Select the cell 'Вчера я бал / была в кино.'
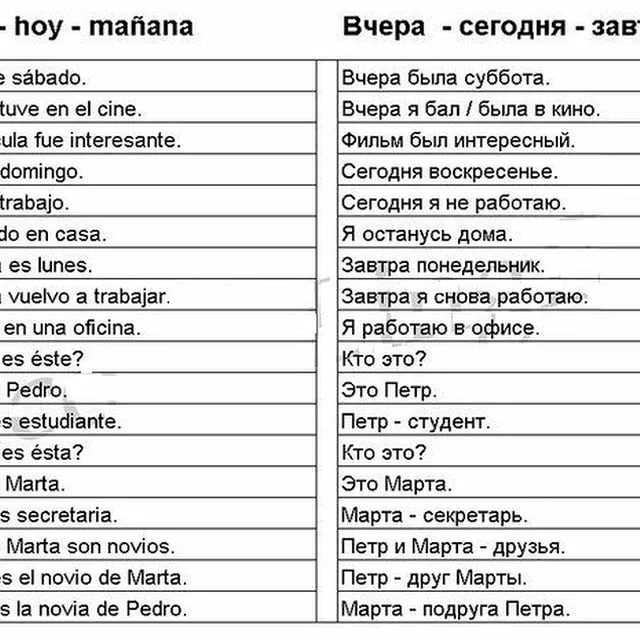The height and width of the screenshot is (640, 640). (x=489, y=107)
